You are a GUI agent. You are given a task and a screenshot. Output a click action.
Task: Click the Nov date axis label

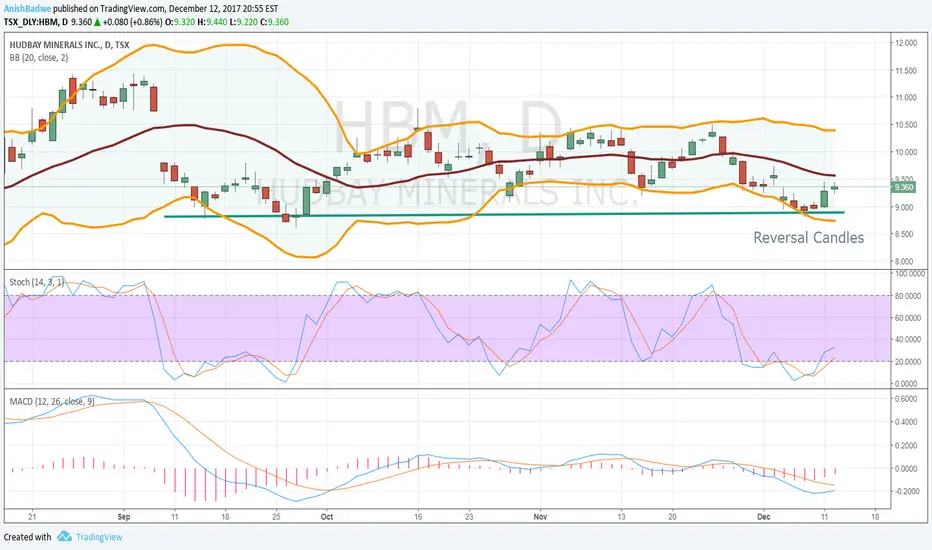click(540, 517)
